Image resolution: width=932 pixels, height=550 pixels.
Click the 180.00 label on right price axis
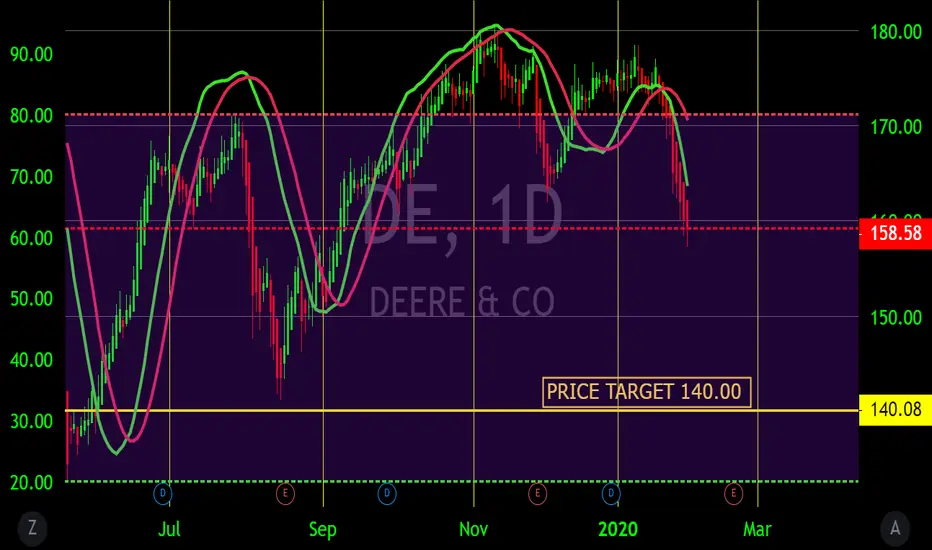point(896,32)
